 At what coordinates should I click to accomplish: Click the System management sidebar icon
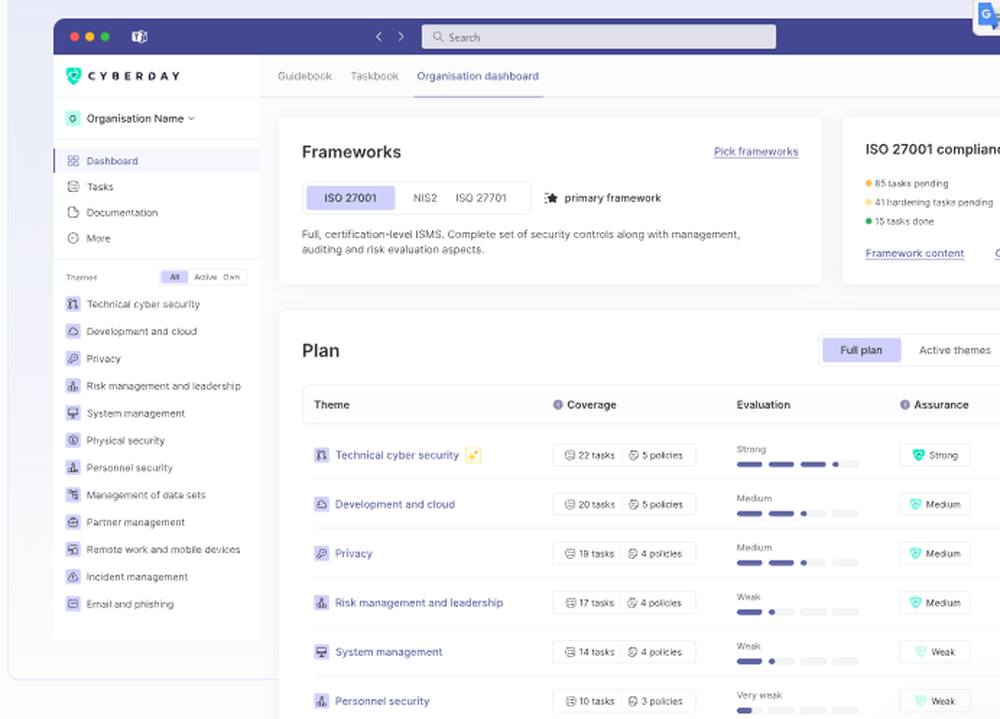click(x=73, y=413)
